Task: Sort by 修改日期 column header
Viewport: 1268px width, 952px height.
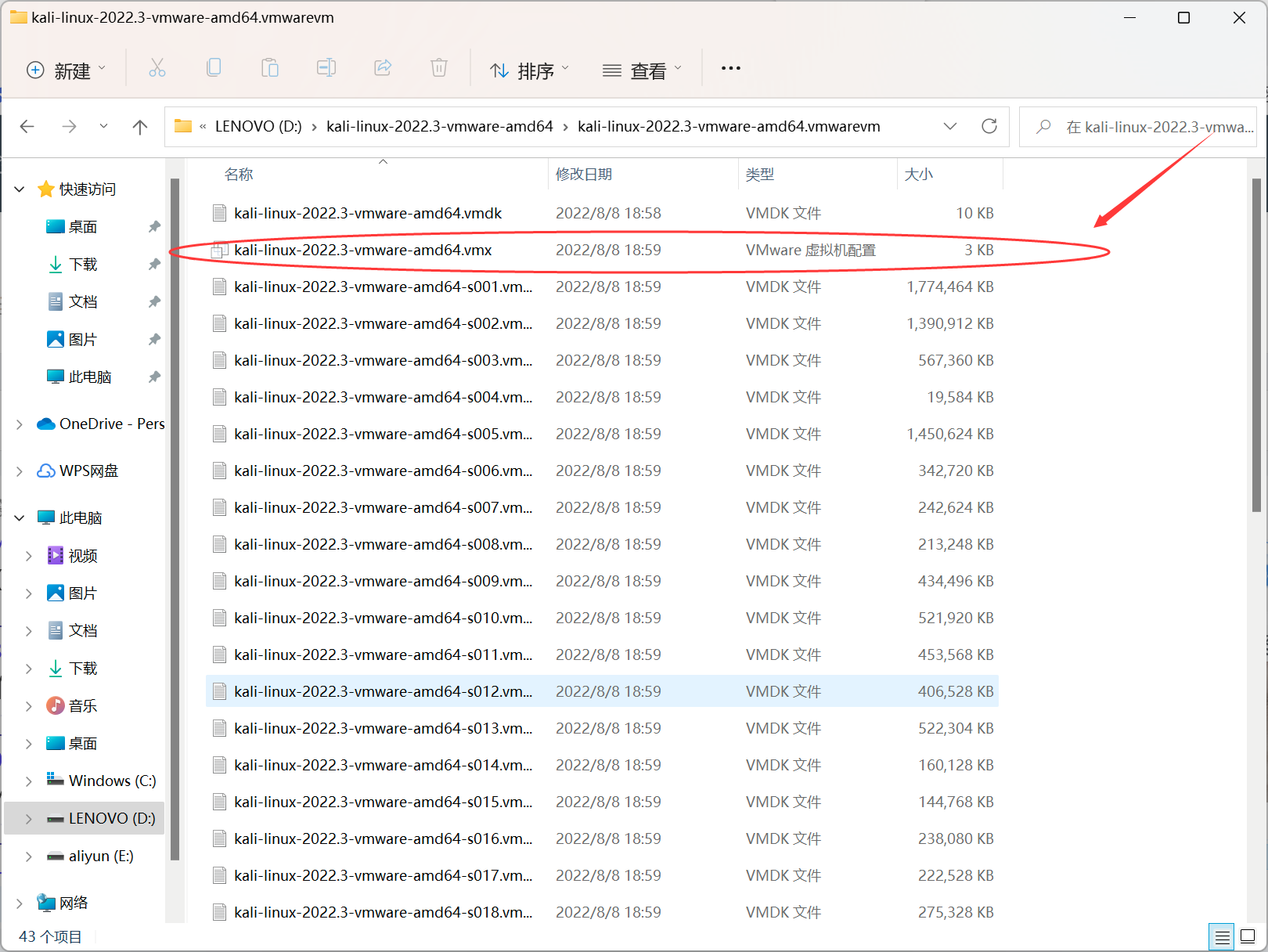Action: click(584, 174)
